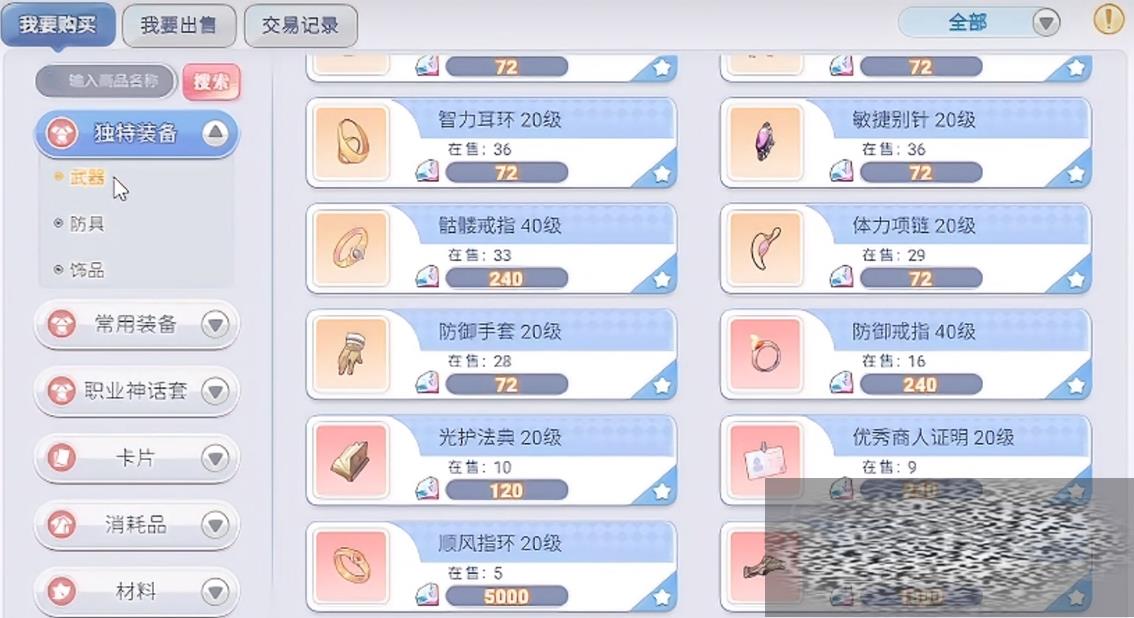
Task: Switch to the 我要出售 tab
Action: pos(179,25)
